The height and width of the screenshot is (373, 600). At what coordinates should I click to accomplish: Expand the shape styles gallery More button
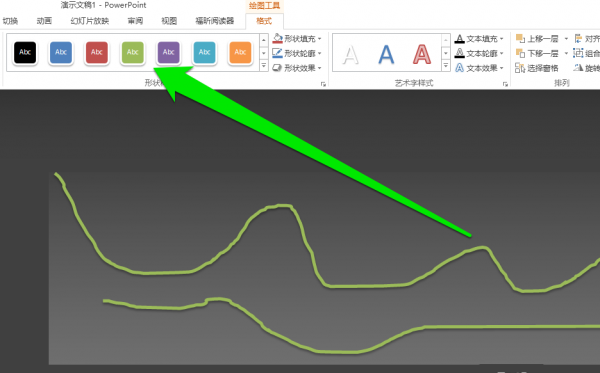(264, 66)
